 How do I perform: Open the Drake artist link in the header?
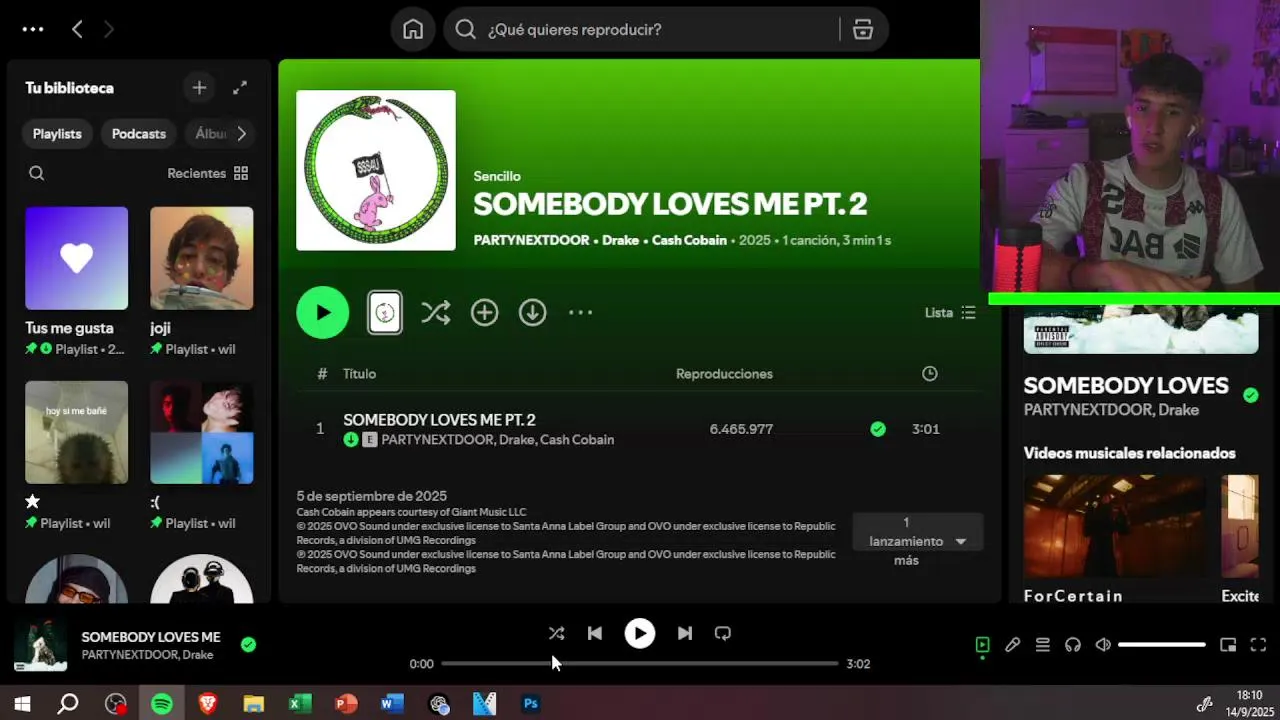click(620, 240)
